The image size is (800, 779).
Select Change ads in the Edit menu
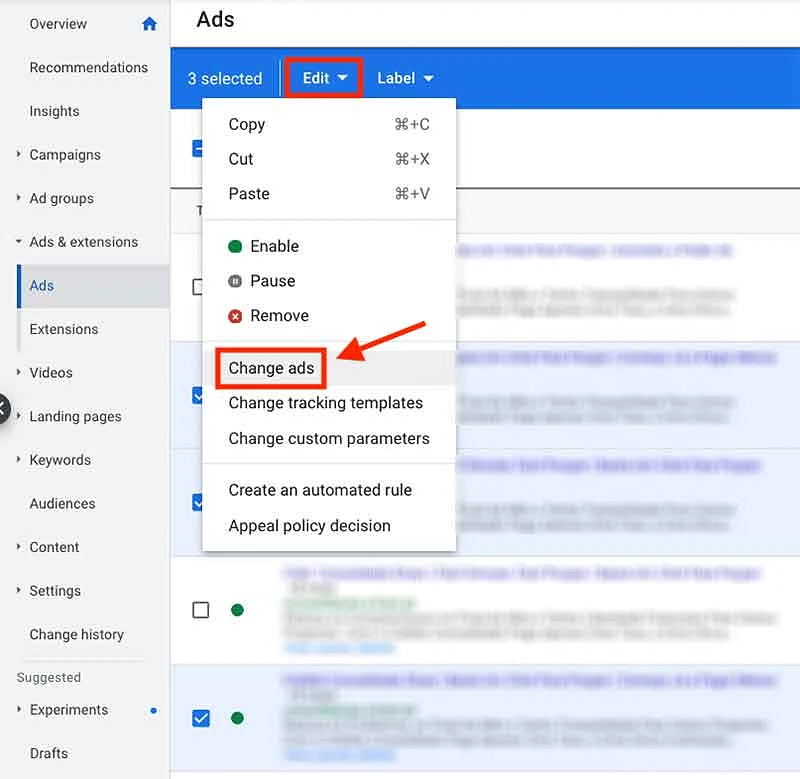click(329, 368)
